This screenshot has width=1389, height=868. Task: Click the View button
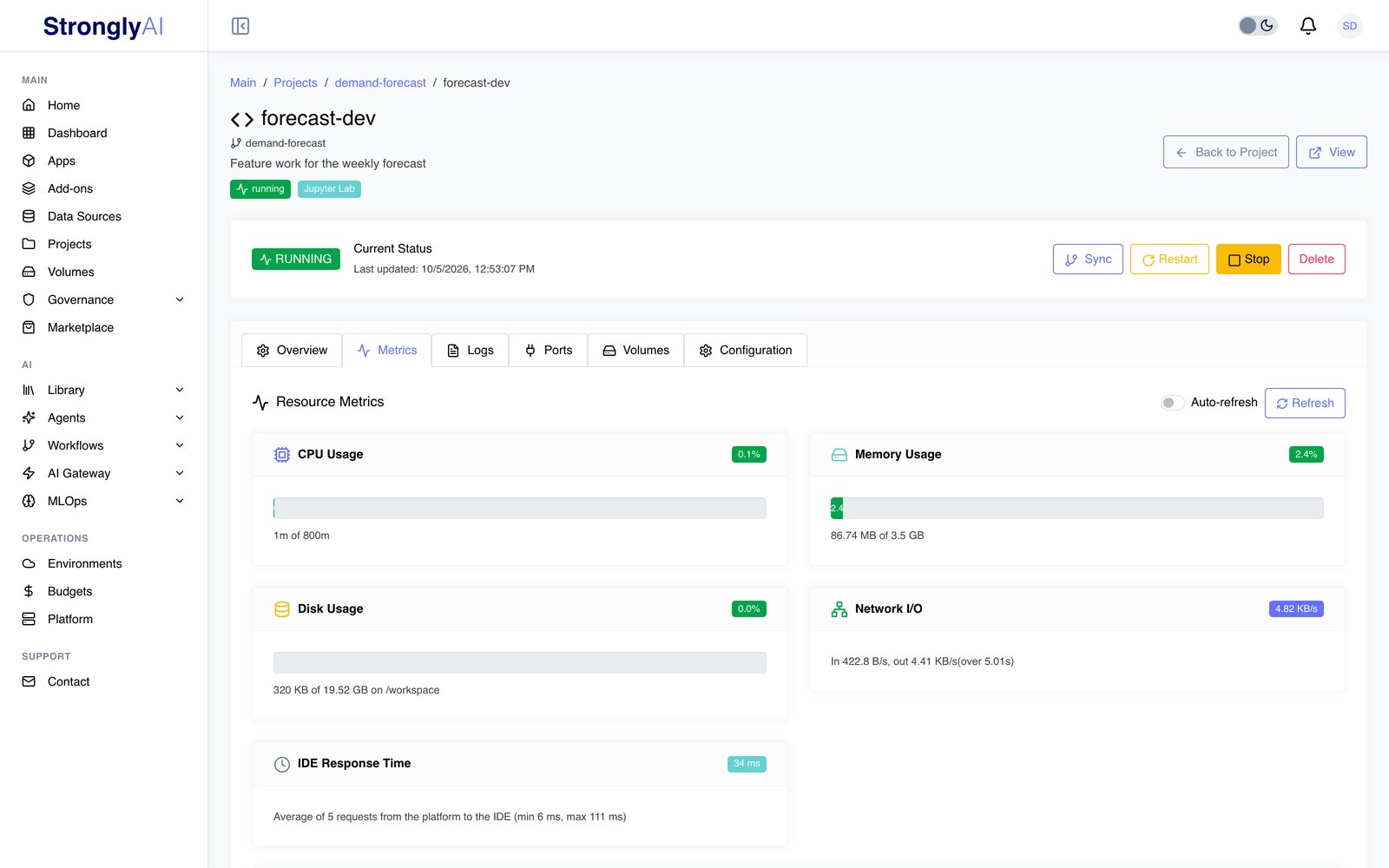[x=1332, y=152]
